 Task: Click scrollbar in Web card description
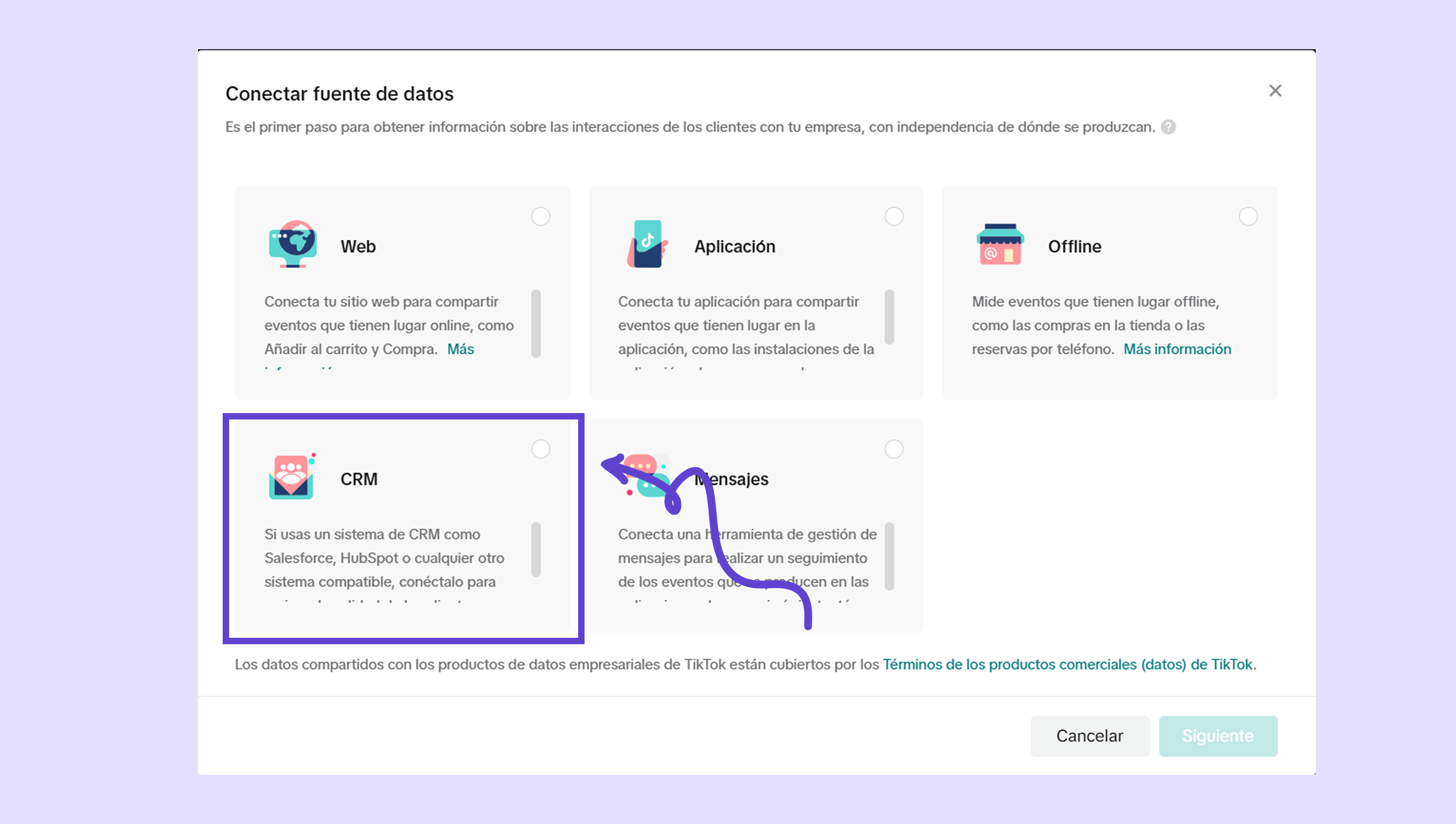(535, 324)
